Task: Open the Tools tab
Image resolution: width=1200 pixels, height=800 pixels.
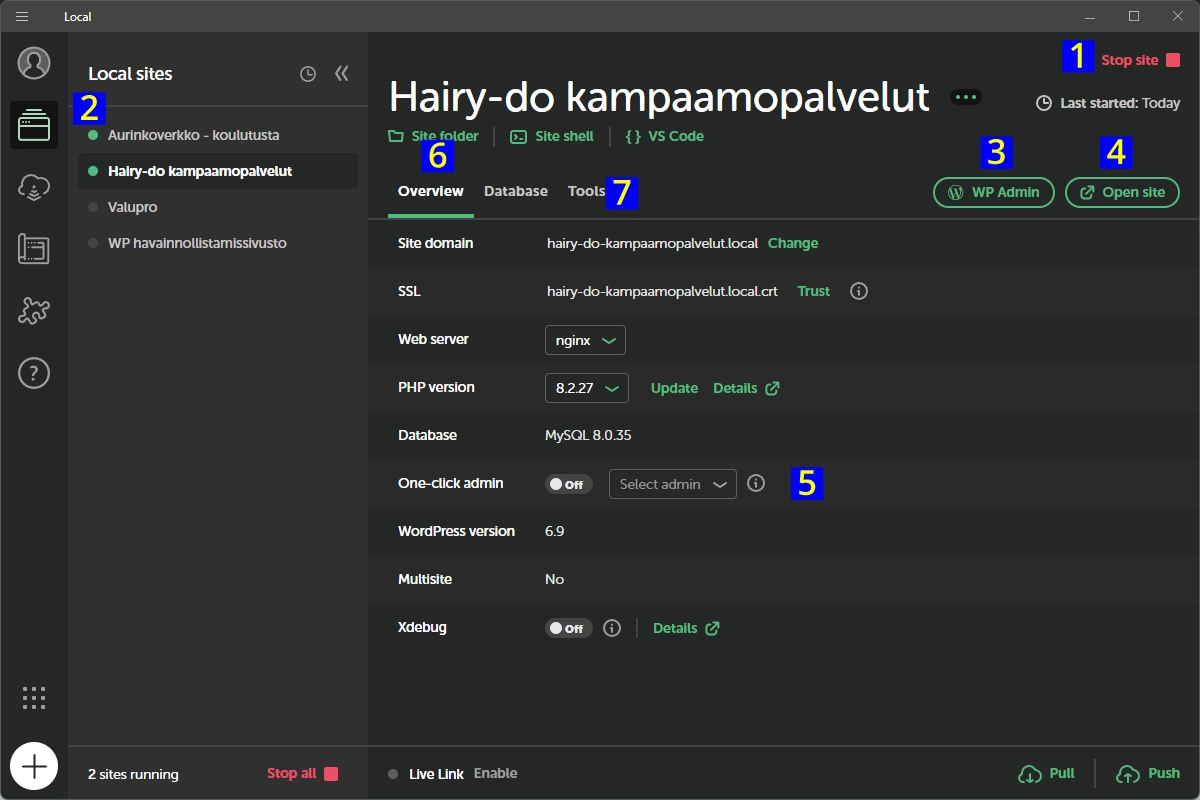Action: (586, 190)
